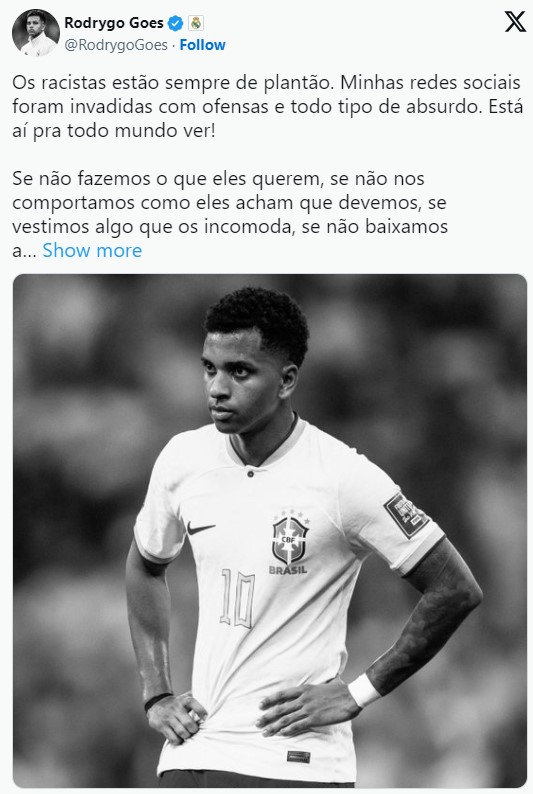This screenshot has width=533, height=794.
Task: Click the line "aí pra todo mundo ver!"
Action: pyautogui.click(x=114, y=131)
